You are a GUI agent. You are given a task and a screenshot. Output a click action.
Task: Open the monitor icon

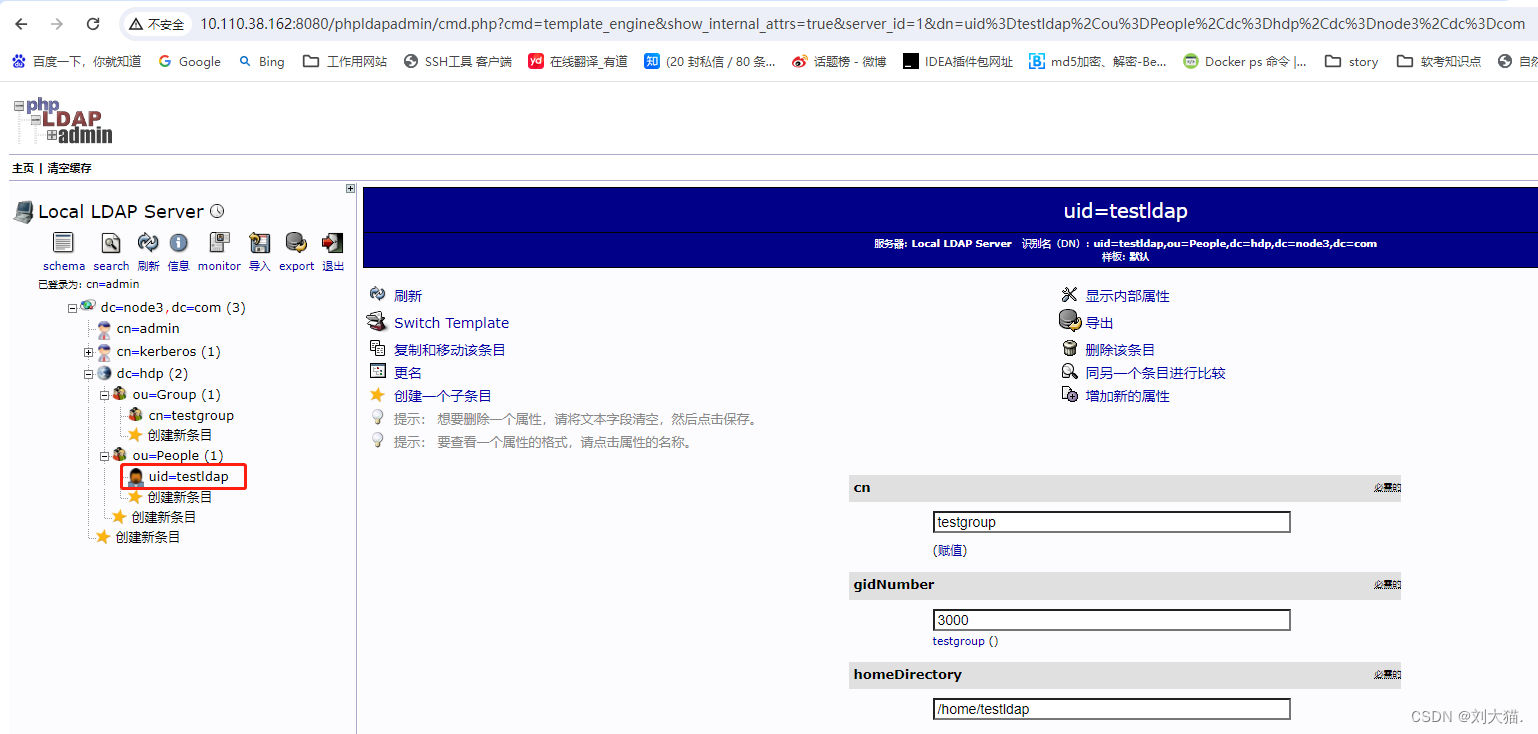(219, 243)
